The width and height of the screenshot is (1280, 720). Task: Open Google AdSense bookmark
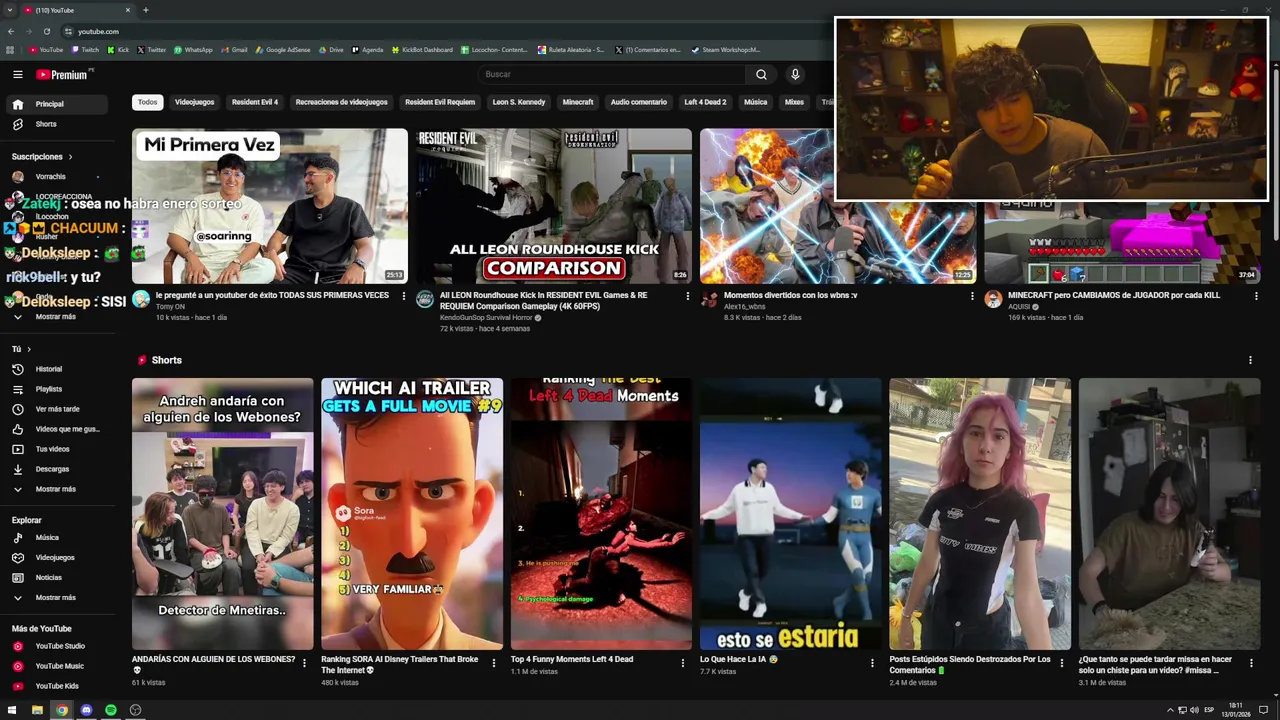[x=283, y=49]
